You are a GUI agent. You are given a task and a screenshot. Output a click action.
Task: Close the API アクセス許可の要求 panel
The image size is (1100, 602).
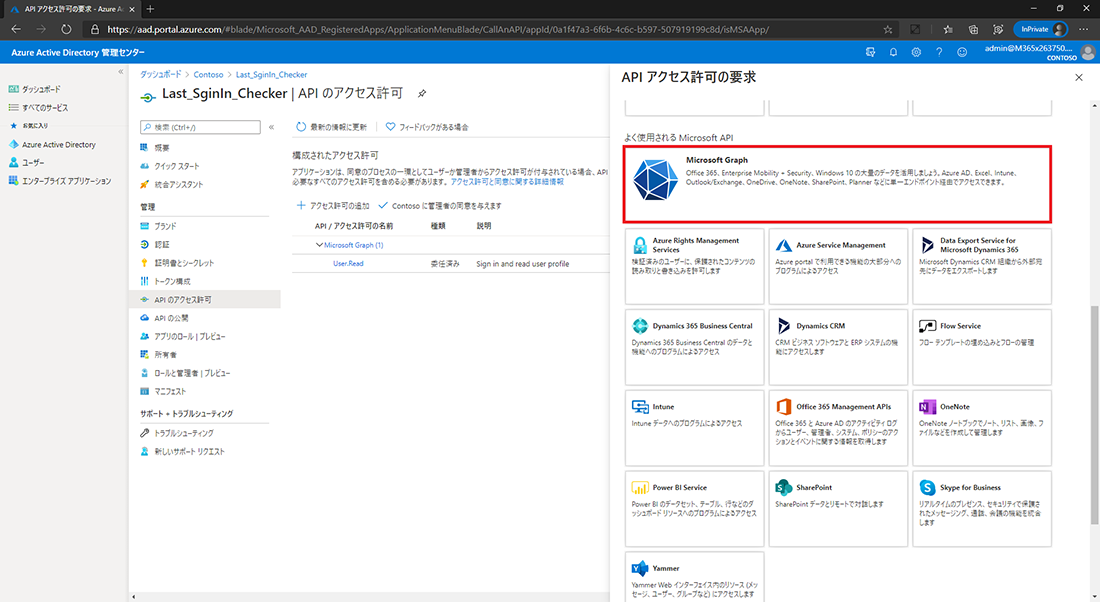pos(1079,77)
